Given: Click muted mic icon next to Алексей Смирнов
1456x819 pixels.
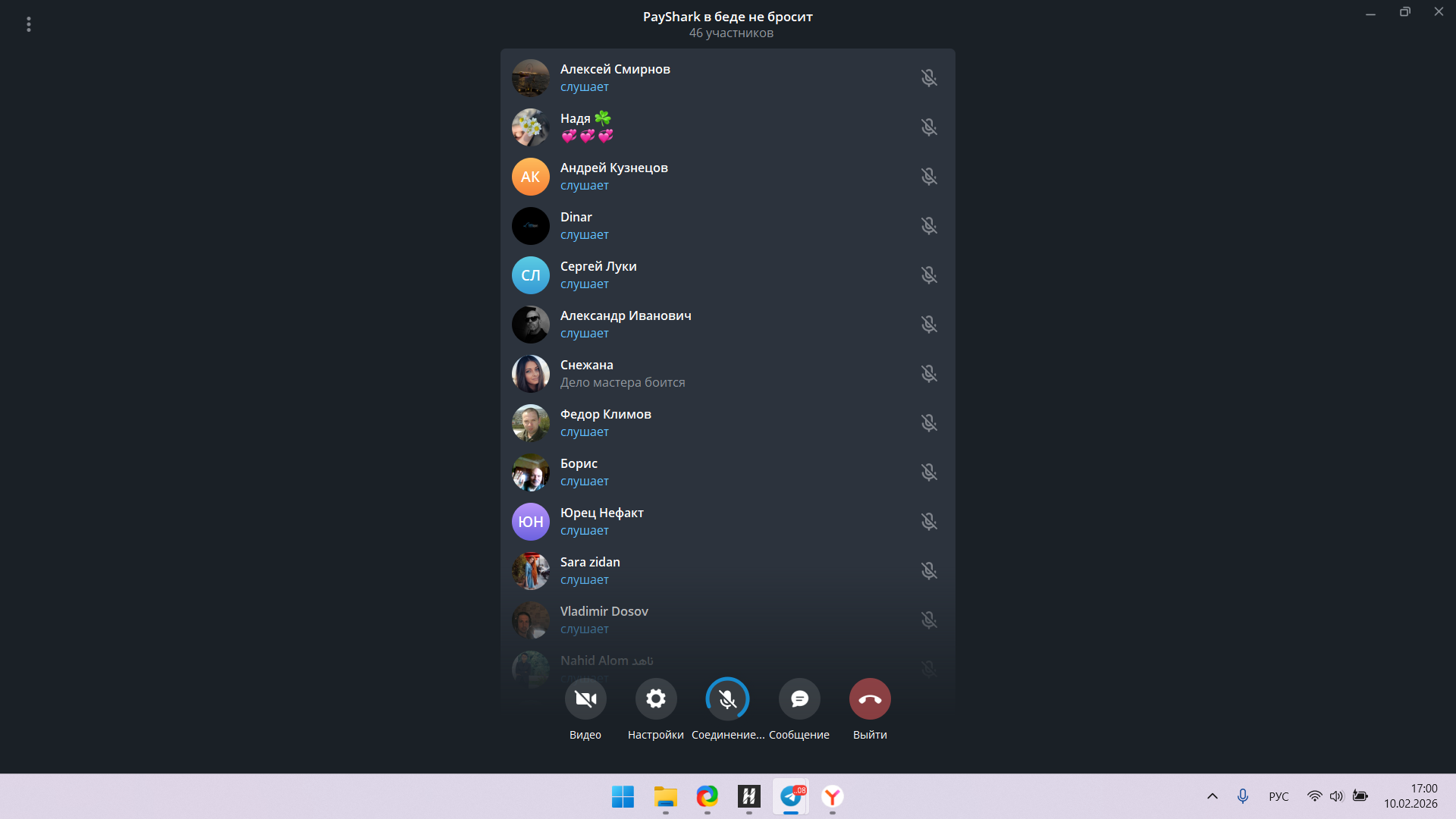Looking at the screenshot, I should (x=929, y=78).
